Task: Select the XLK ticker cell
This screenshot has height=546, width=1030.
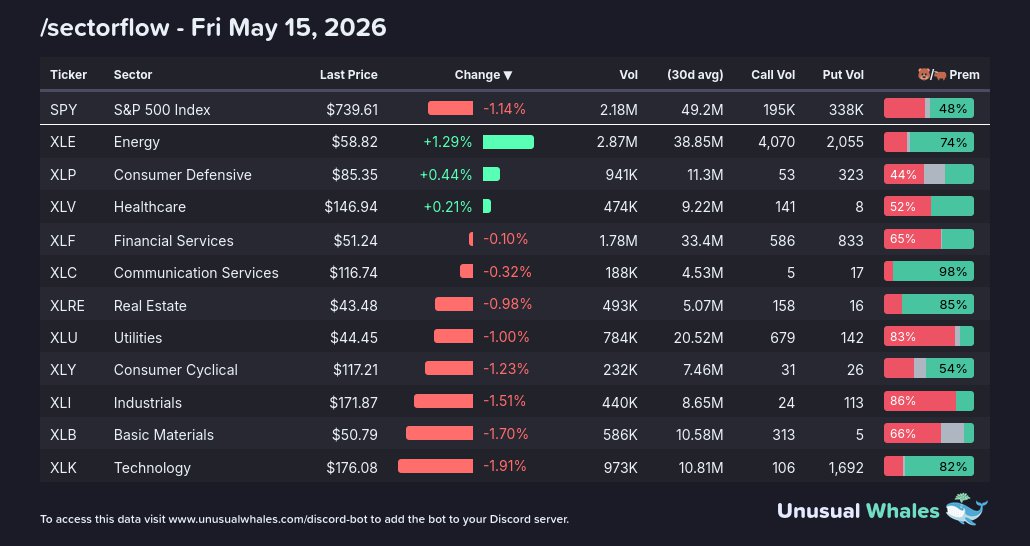Action: 63,468
